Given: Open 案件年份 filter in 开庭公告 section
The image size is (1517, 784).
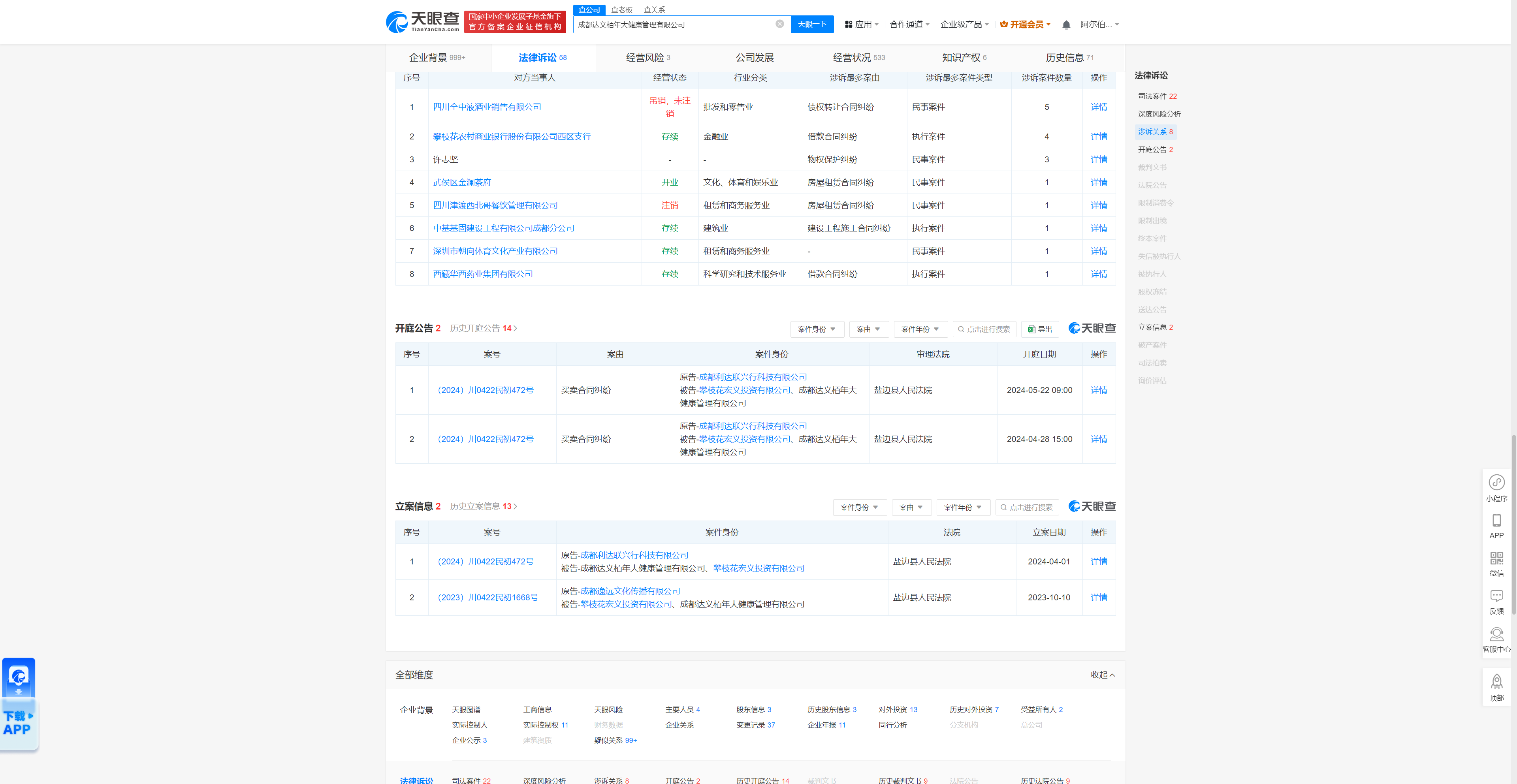Looking at the screenshot, I should click(920, 329).
